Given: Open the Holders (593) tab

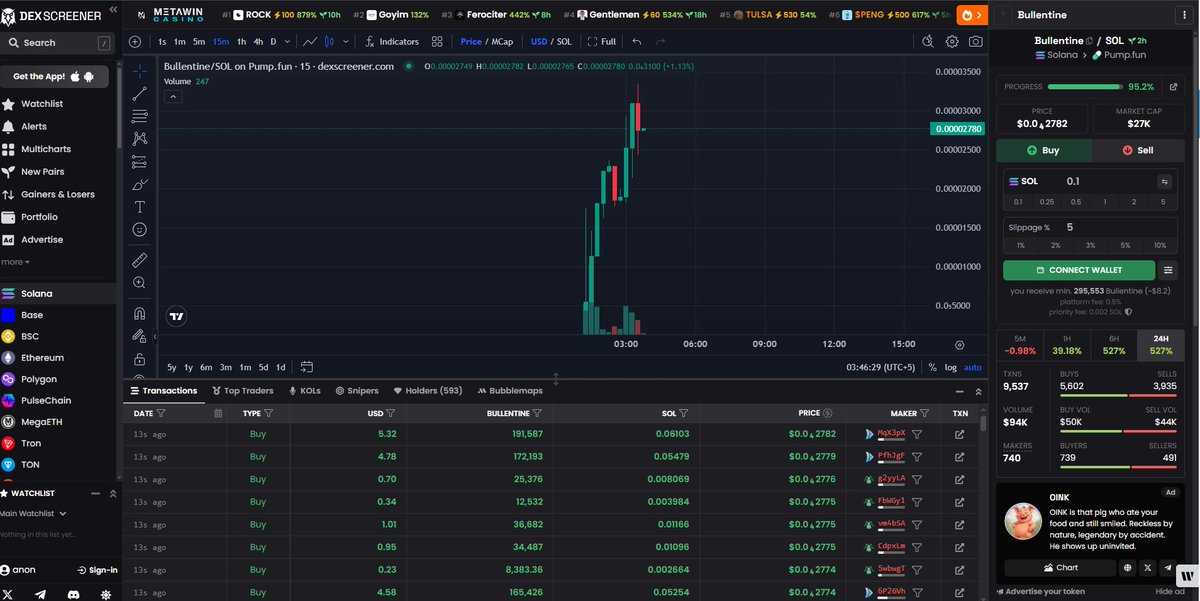Looking at the screenshot, I should [428, 391].
